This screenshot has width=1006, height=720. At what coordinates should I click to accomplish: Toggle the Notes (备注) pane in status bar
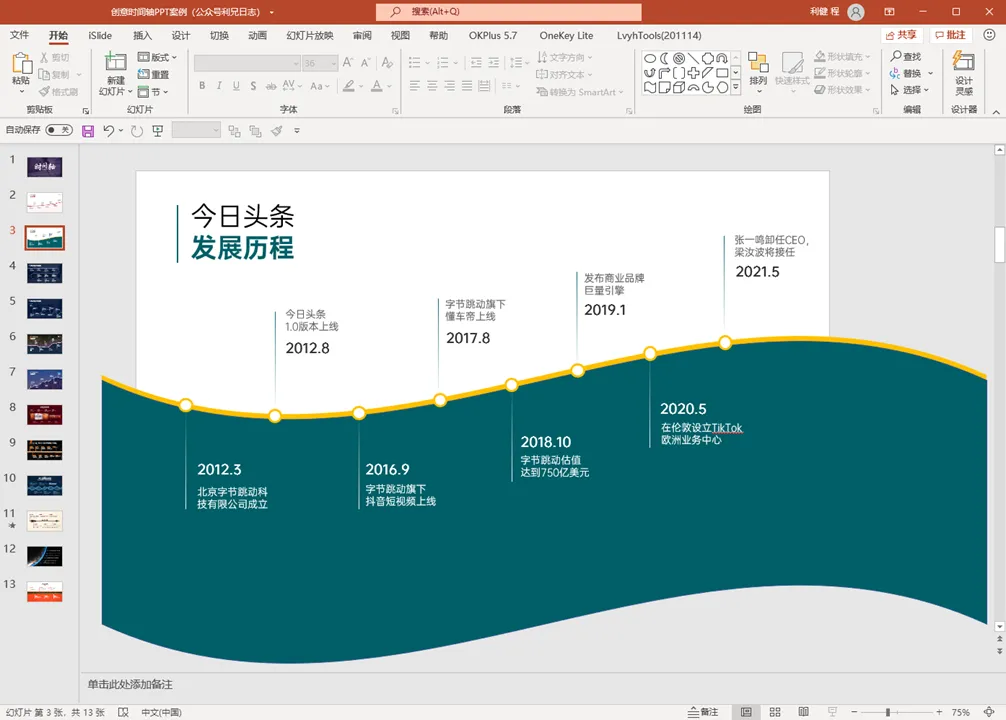[703, 712]
